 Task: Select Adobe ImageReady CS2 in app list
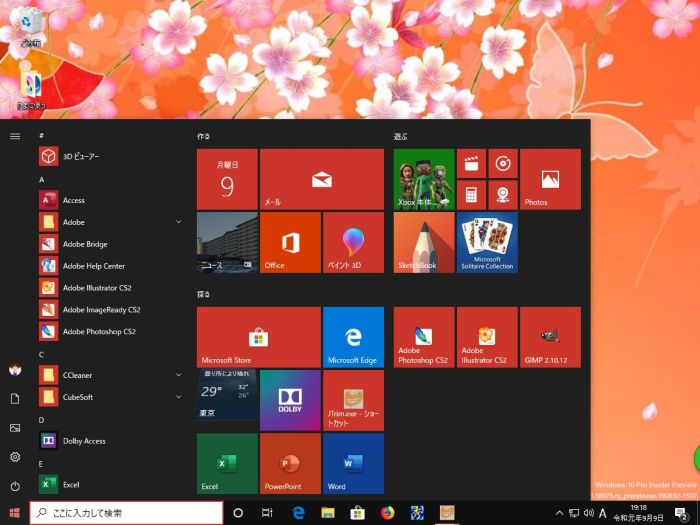(100, 310)
